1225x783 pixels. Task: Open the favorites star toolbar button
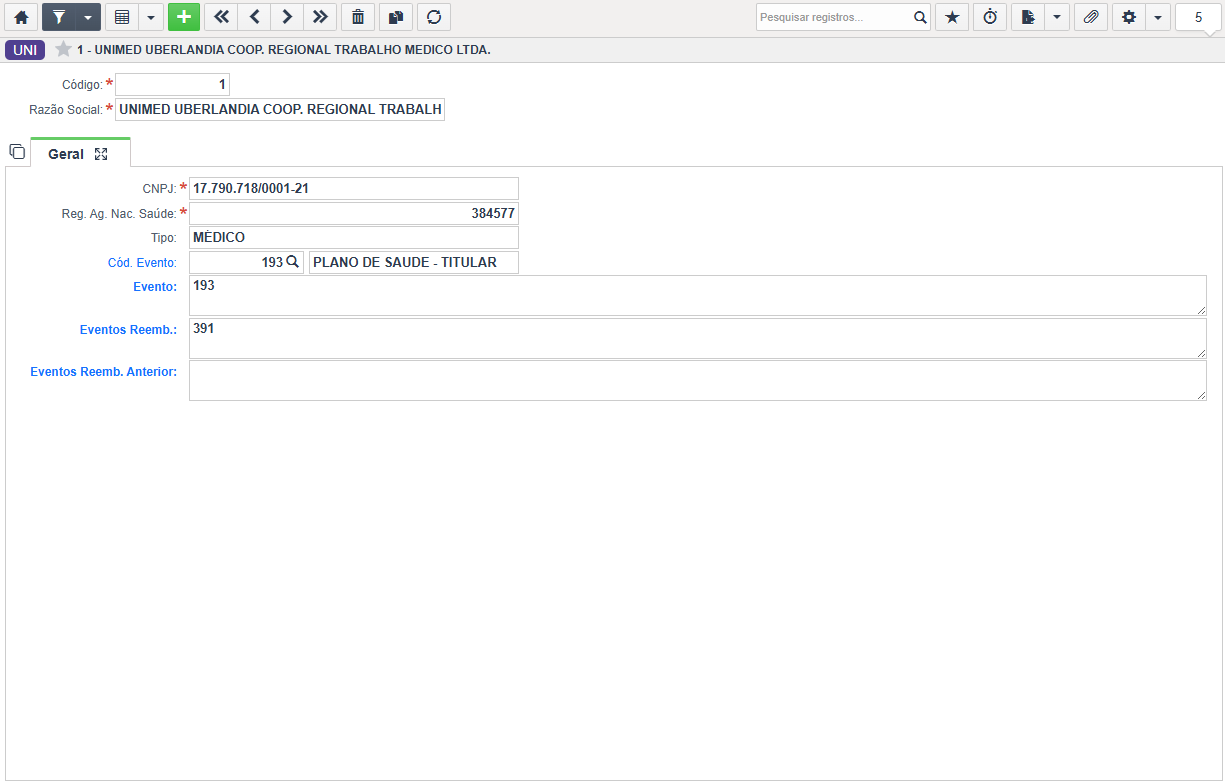point(952,17)
